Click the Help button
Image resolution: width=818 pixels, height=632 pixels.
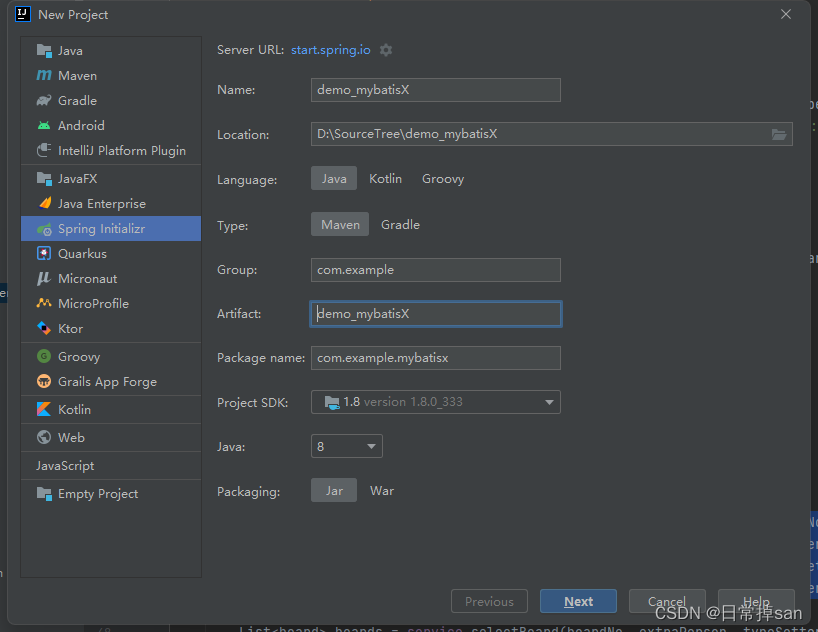(756, 601)
